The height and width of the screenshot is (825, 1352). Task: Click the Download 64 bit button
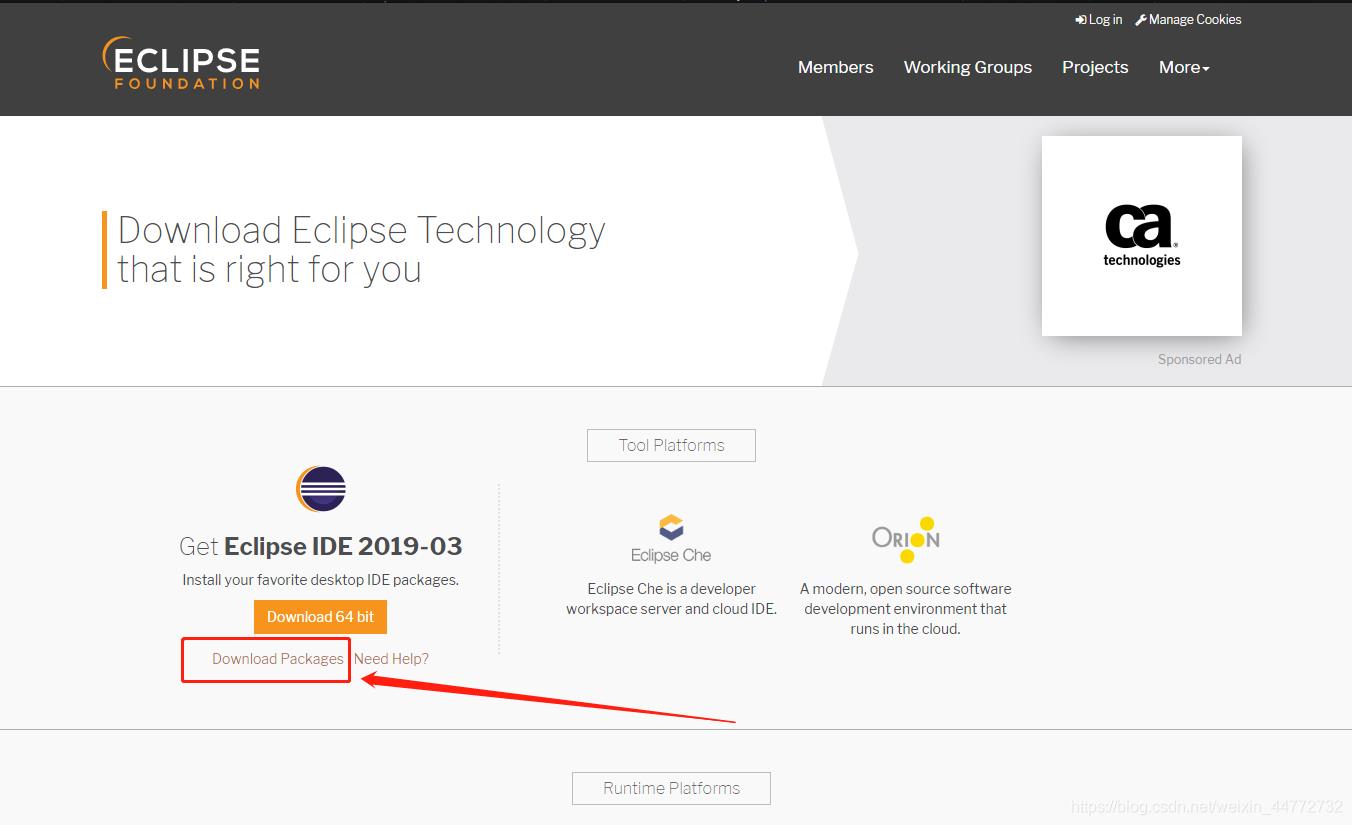pos(320,617)
